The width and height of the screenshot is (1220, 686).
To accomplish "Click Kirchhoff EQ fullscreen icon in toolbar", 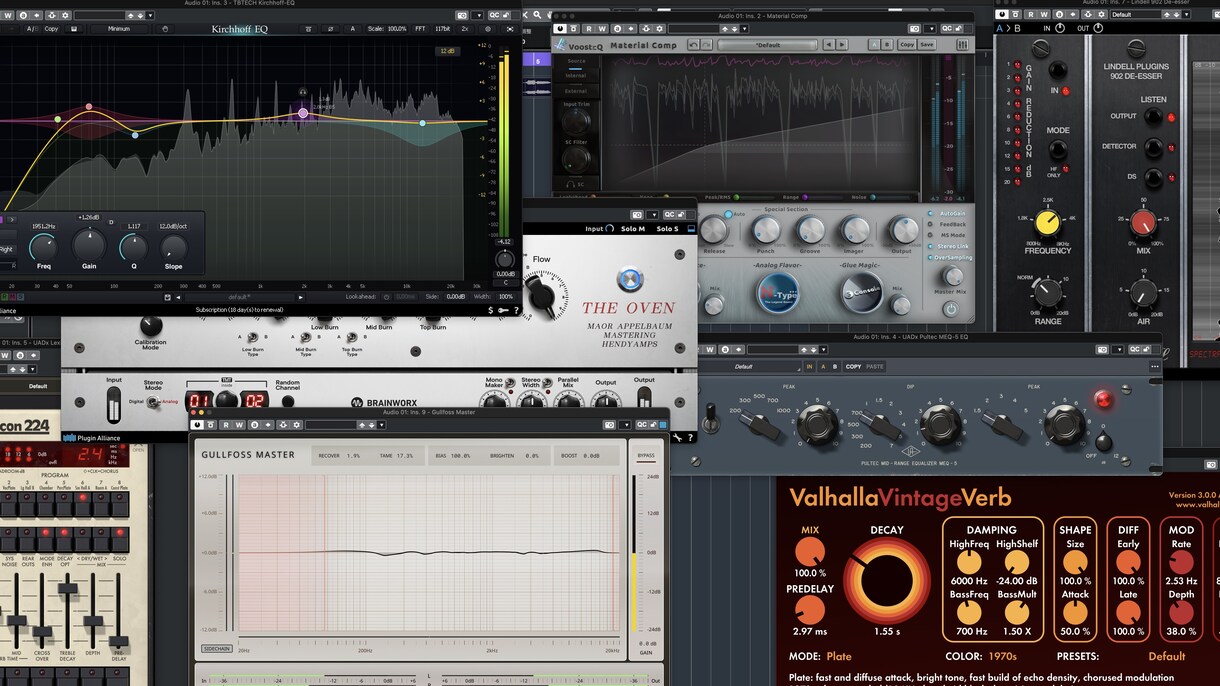I will click(511, 29).
